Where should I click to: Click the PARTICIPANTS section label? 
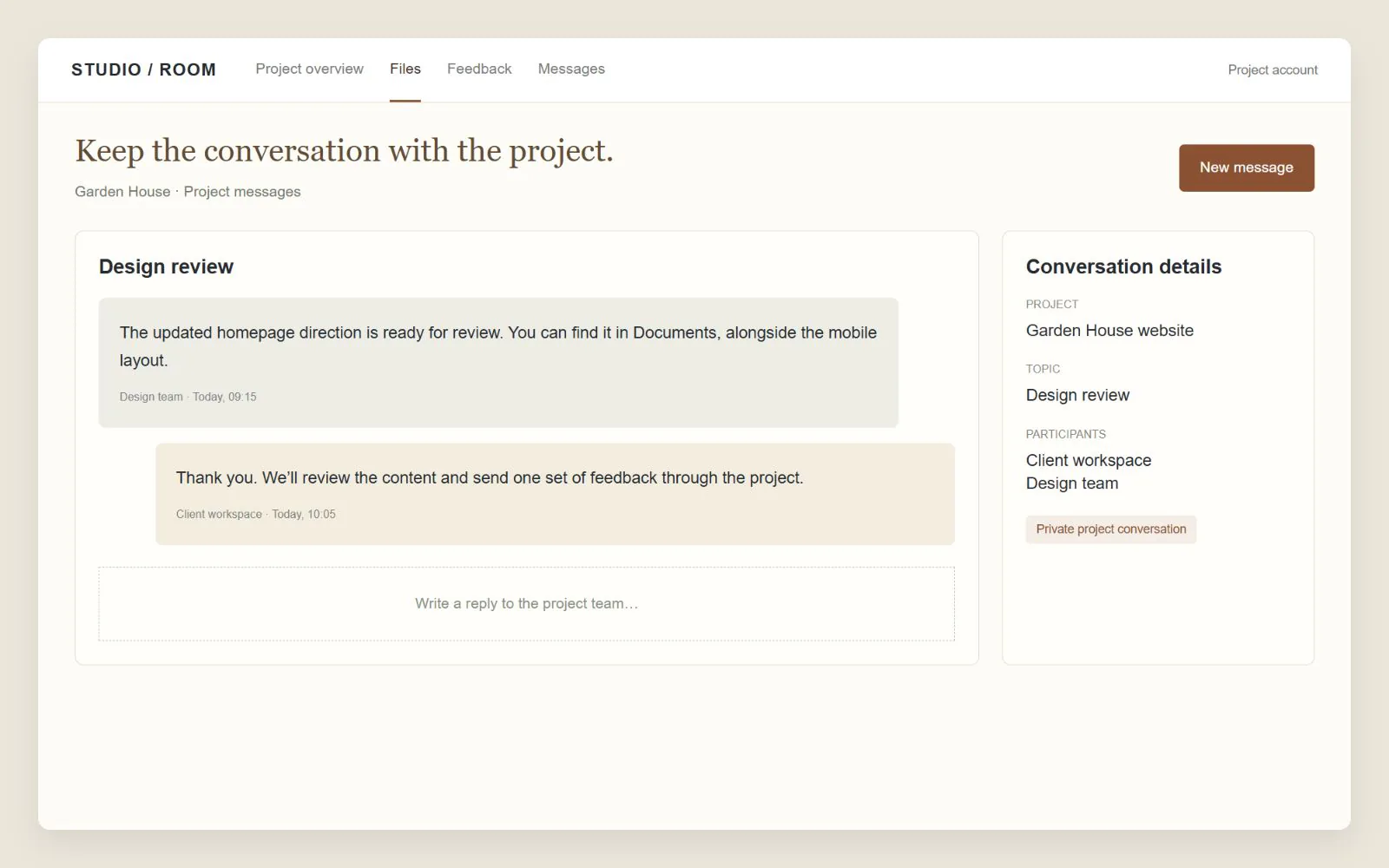click(1065, 434)
